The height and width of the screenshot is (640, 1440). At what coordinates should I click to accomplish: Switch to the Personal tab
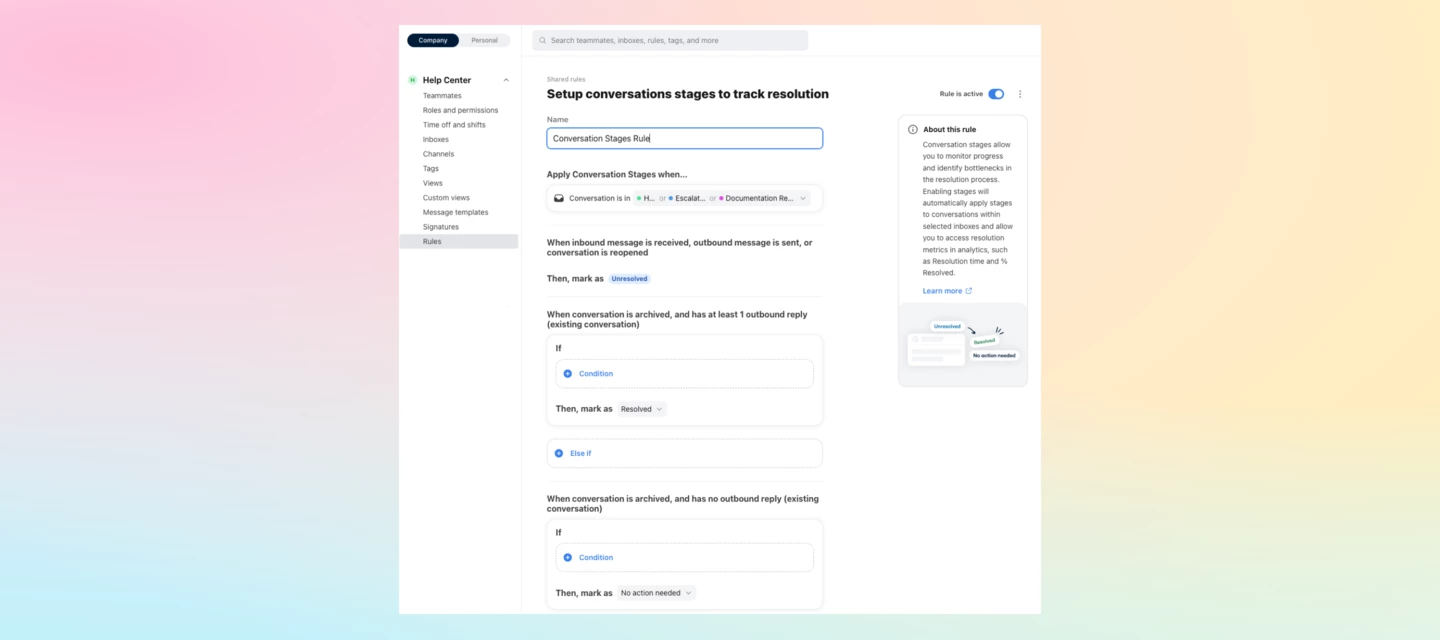(x=485, y=40)
